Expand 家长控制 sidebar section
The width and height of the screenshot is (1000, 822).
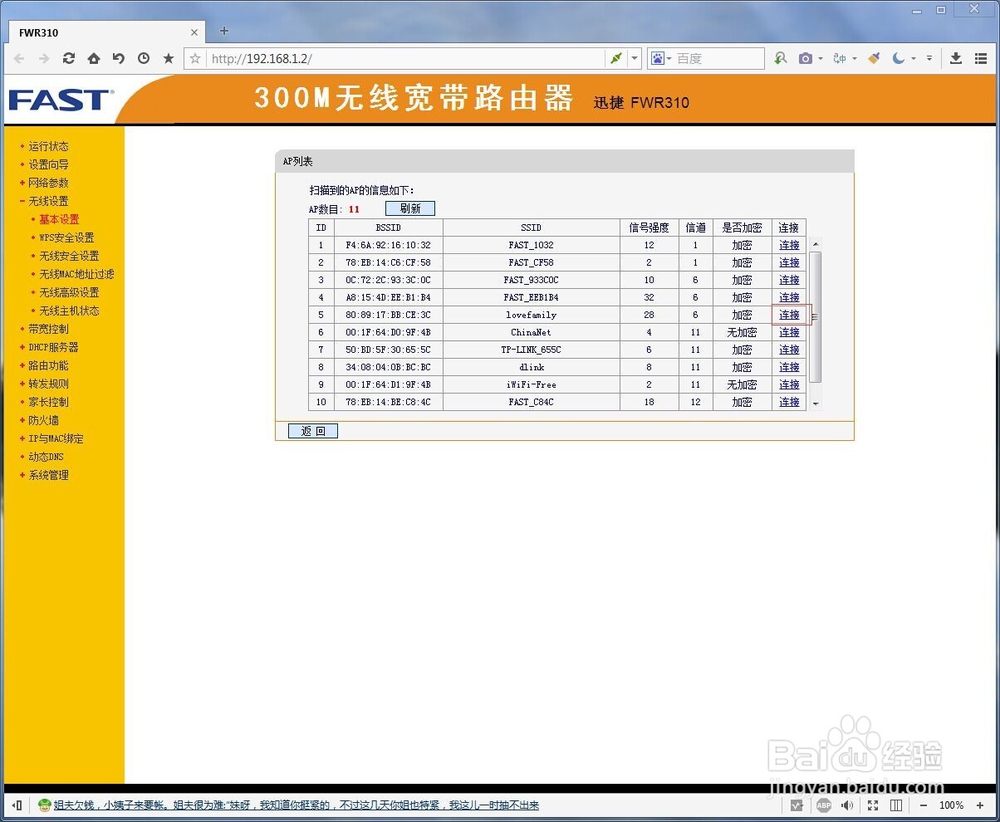pos(48,402)
